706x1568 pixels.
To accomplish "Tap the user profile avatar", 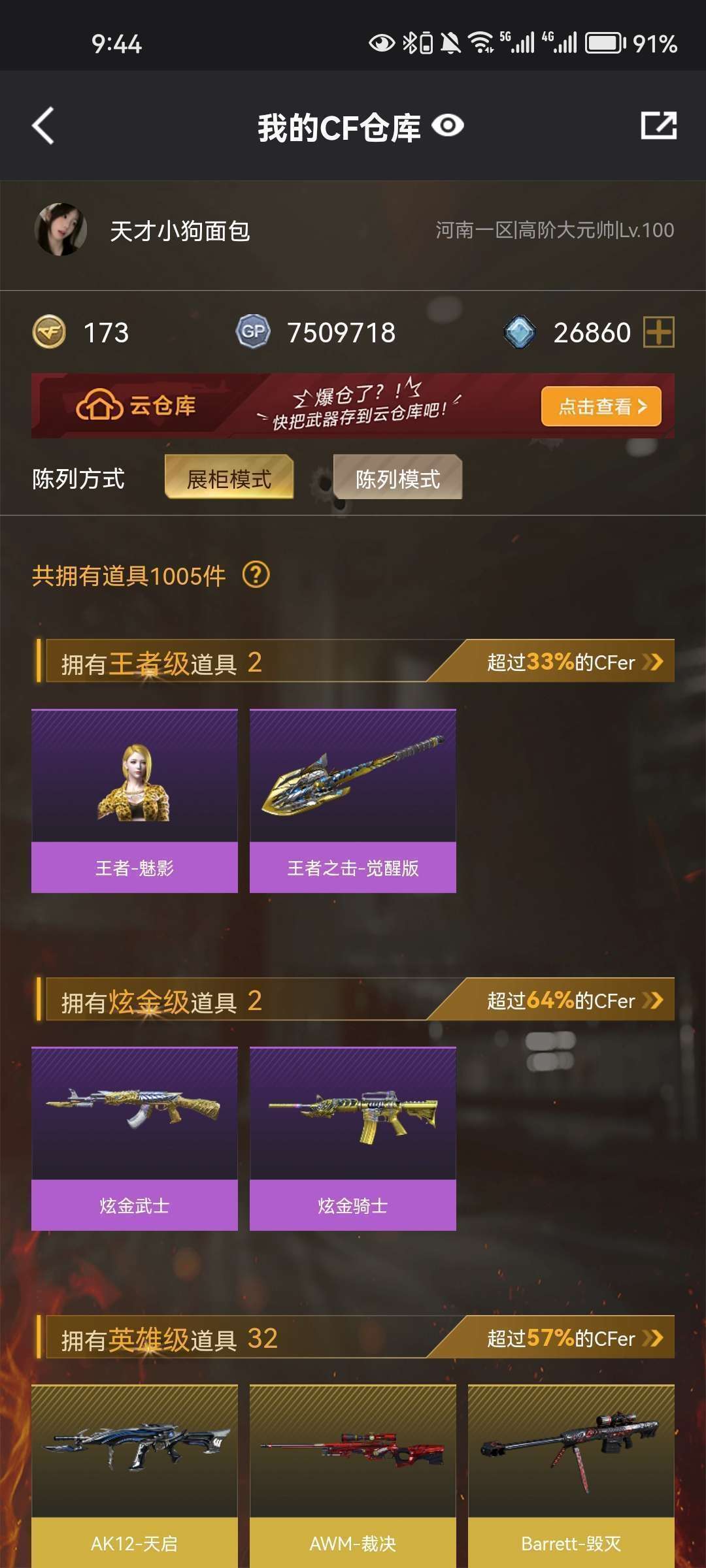I will pyautogui.click(x=60, y=229).
